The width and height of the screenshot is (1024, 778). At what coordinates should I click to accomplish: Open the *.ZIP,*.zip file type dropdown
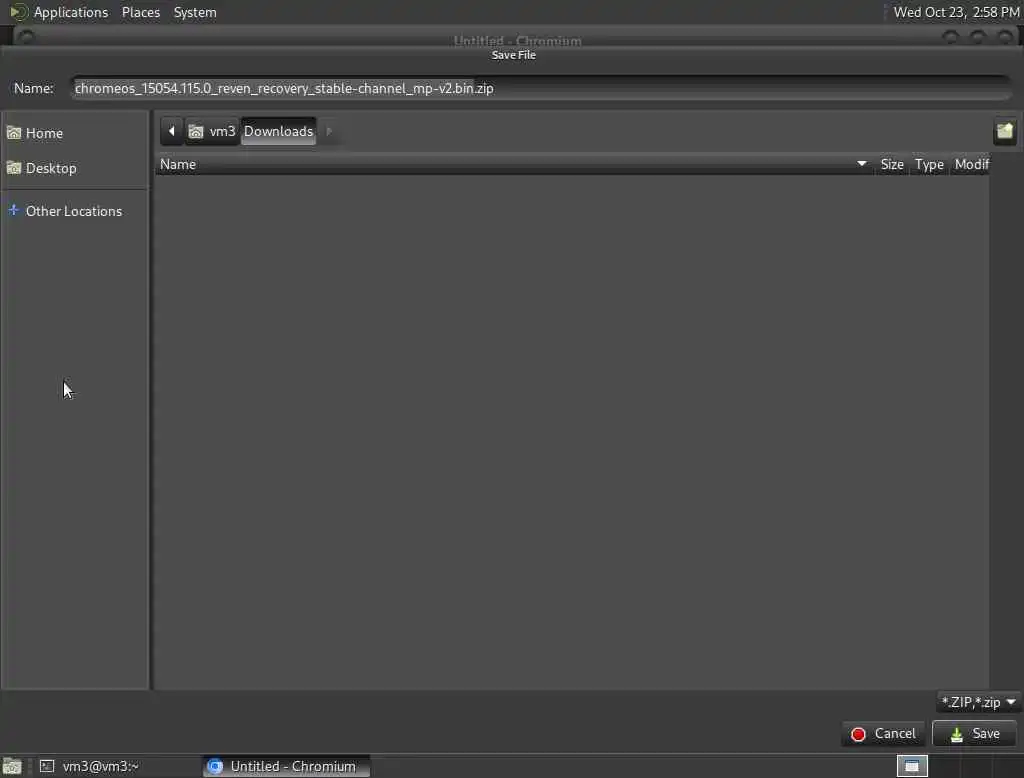[x=978, y=702]
